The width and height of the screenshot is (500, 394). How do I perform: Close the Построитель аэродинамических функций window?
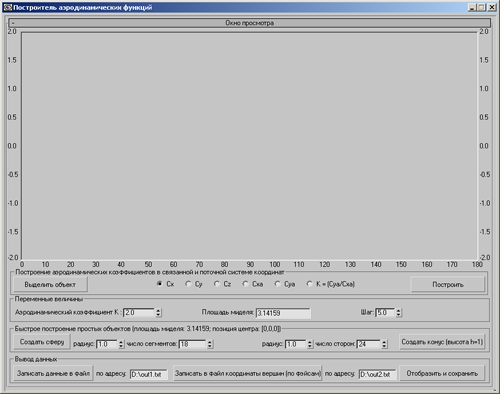[x=492, y=7]
